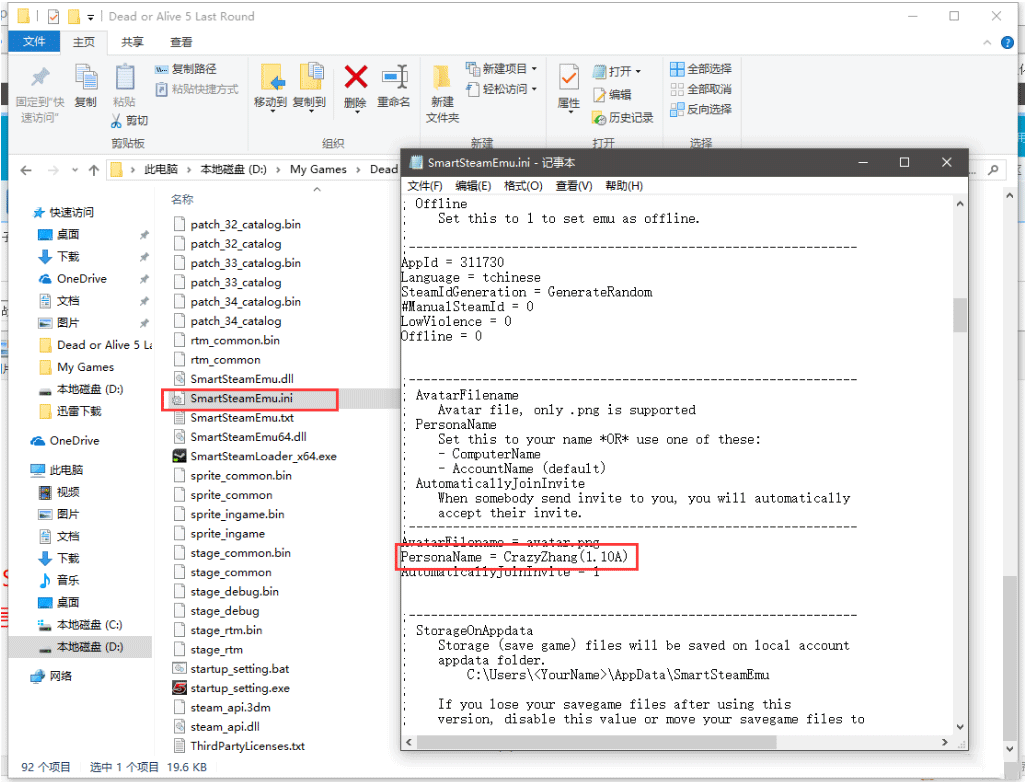Select file ThirdPartyLicenses.txt

coord(239,746)
